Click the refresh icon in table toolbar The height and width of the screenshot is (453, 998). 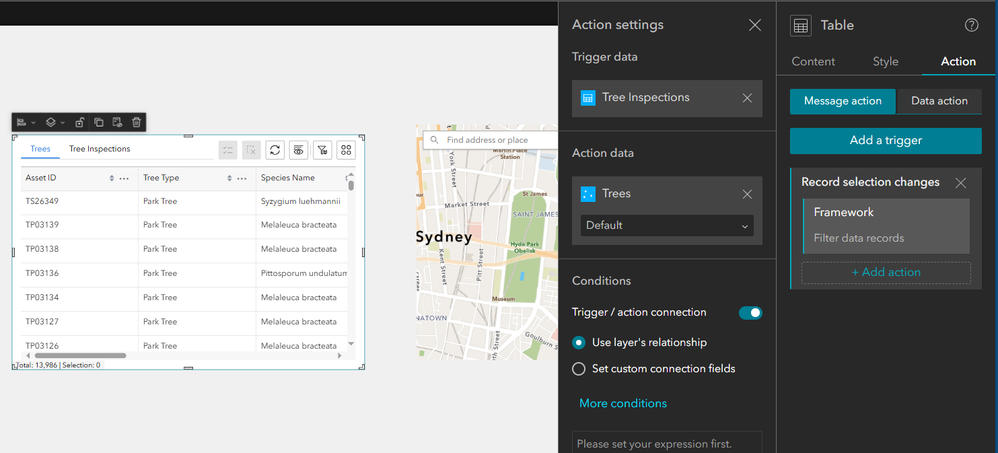click(275, 150)
